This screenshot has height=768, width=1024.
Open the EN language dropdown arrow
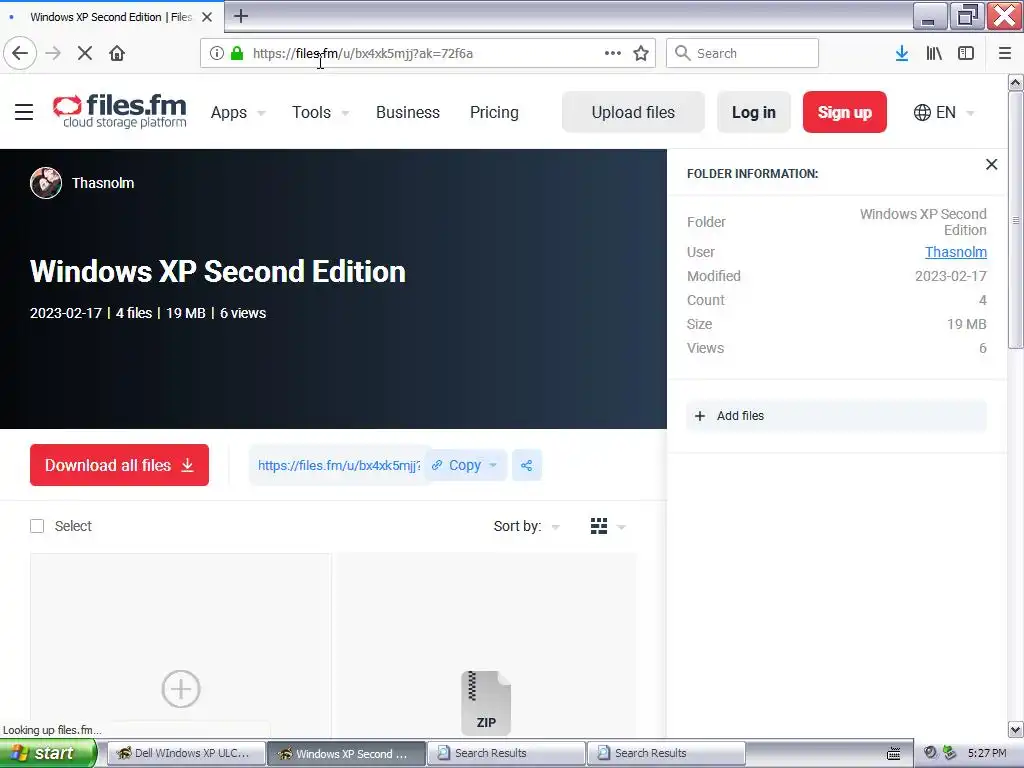(970, 113)
